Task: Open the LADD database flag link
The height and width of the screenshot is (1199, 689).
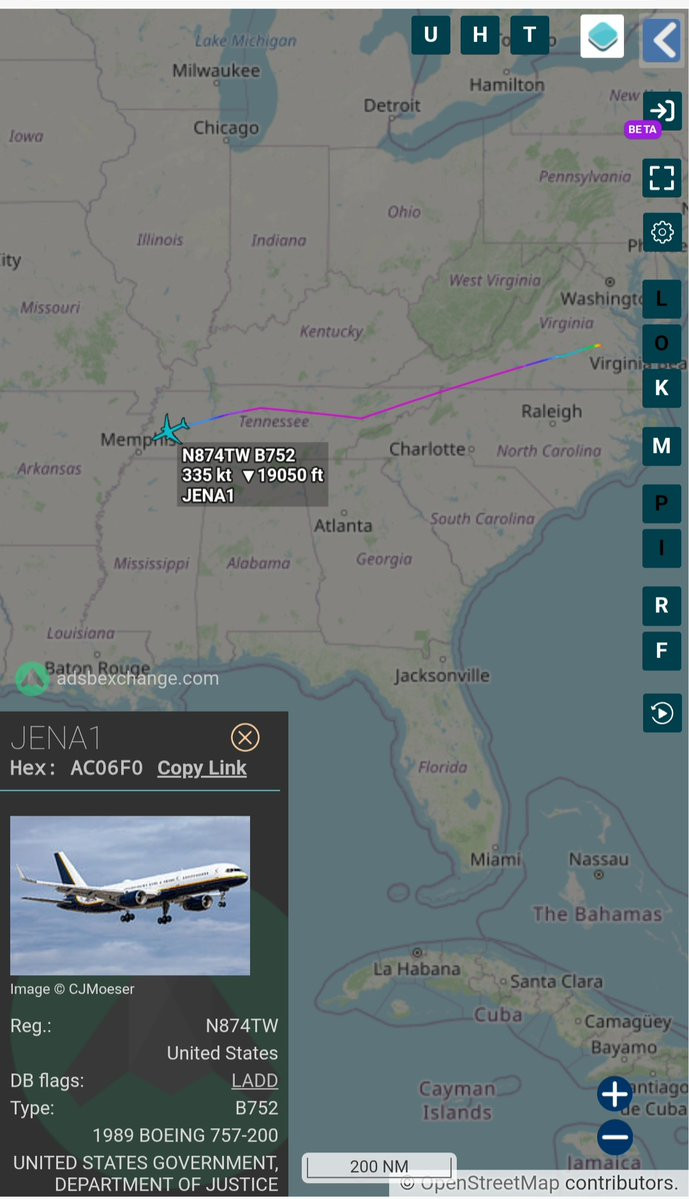Action: 255,1080
